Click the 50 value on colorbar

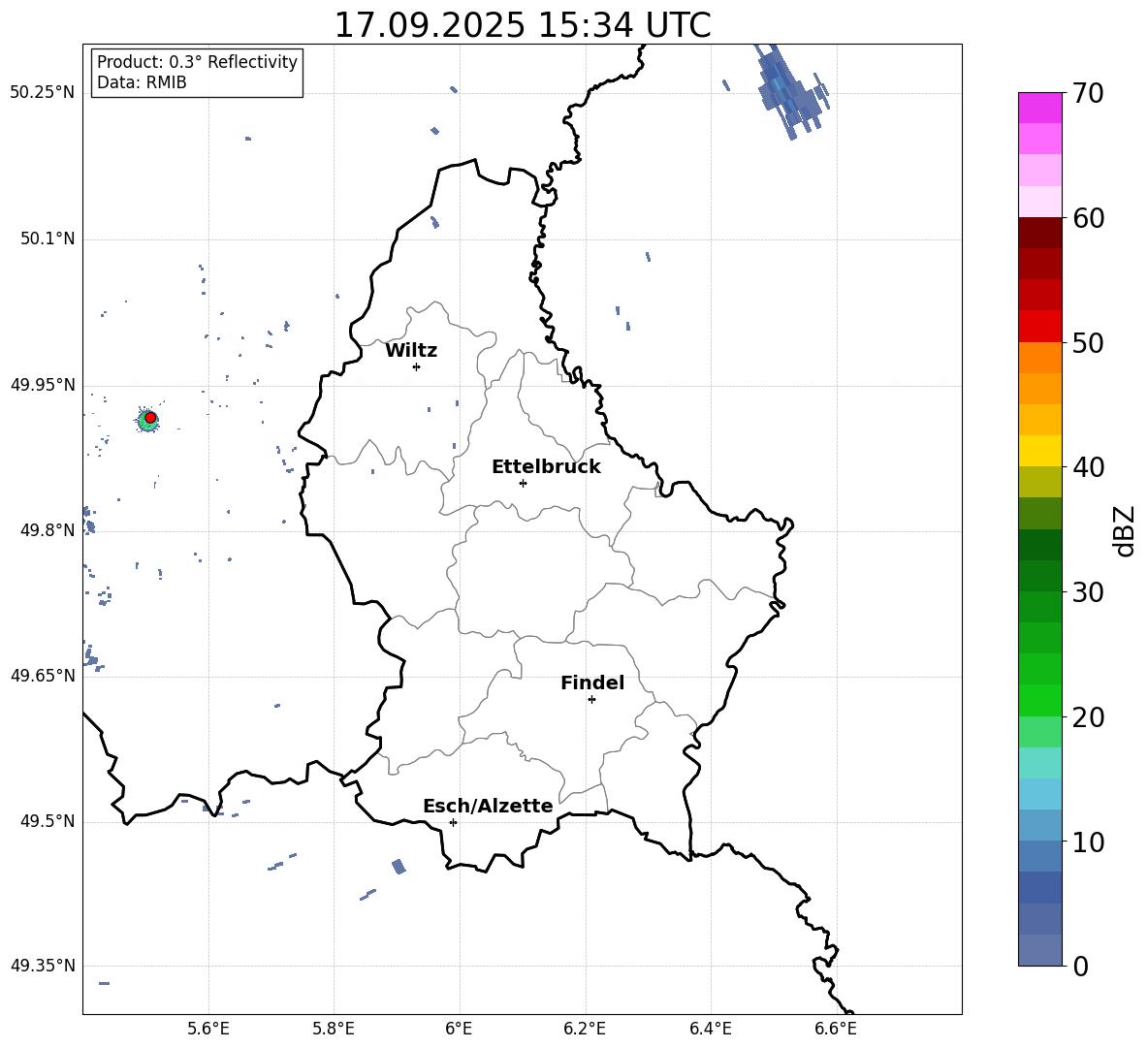click(1088, 342)
